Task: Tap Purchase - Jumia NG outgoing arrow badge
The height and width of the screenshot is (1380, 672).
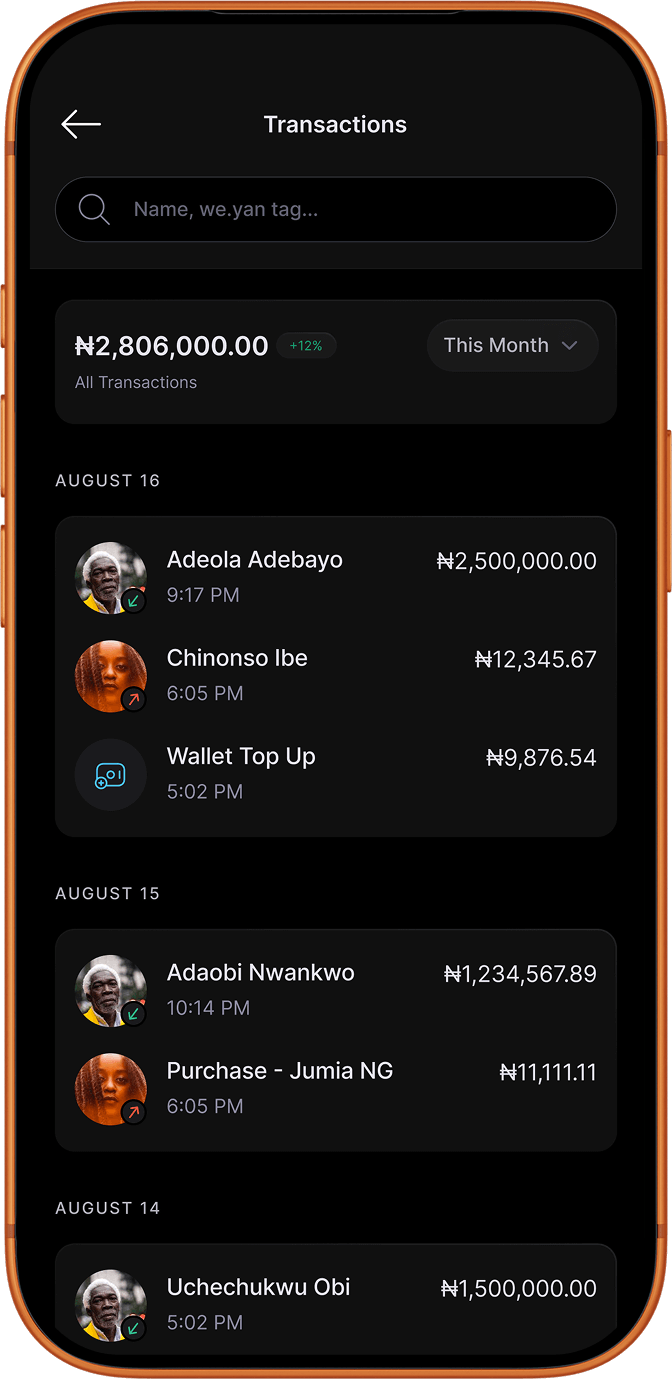Action: pos(134,1112)
